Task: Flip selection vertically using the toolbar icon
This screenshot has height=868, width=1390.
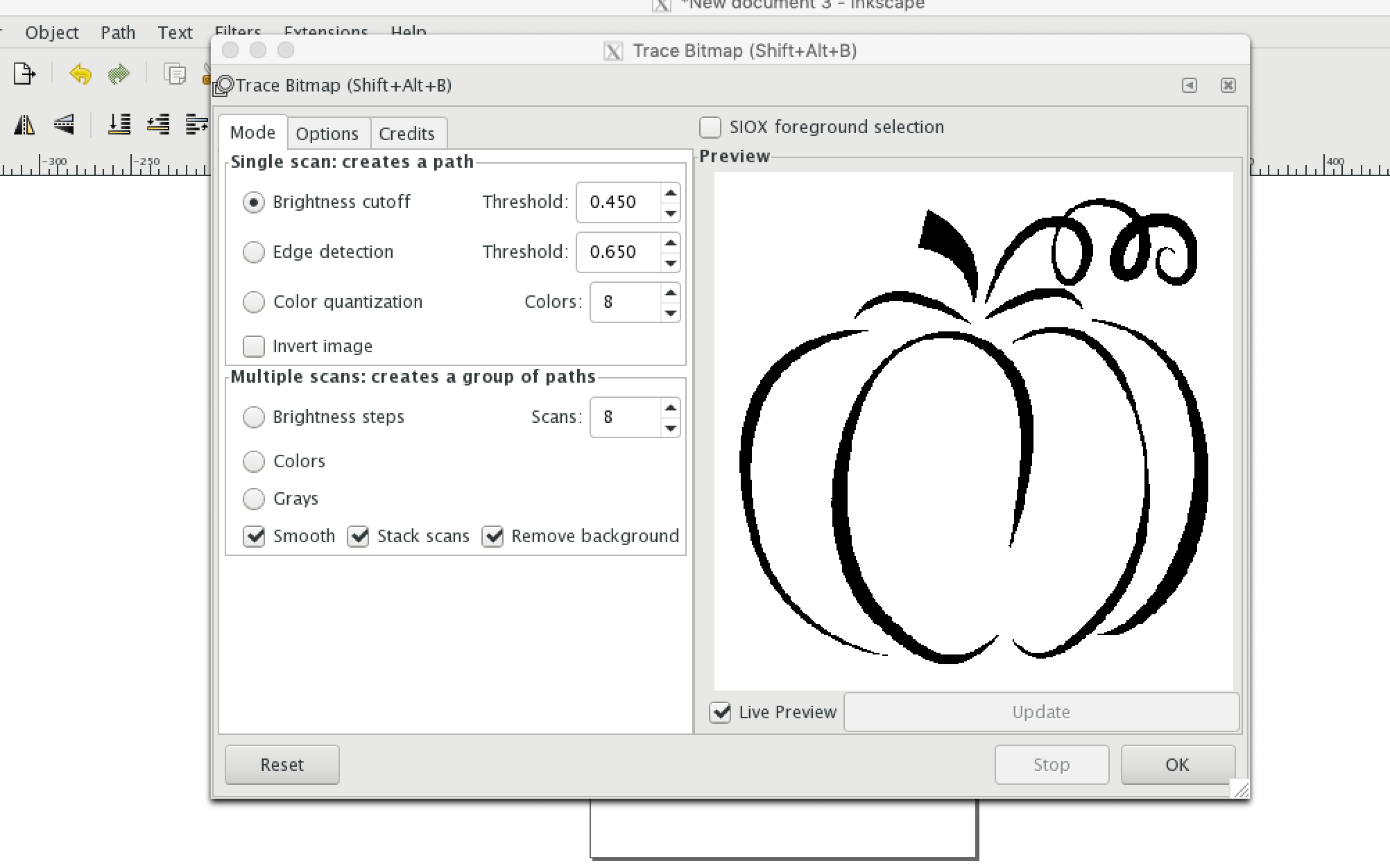Action: tap(64, 125)
